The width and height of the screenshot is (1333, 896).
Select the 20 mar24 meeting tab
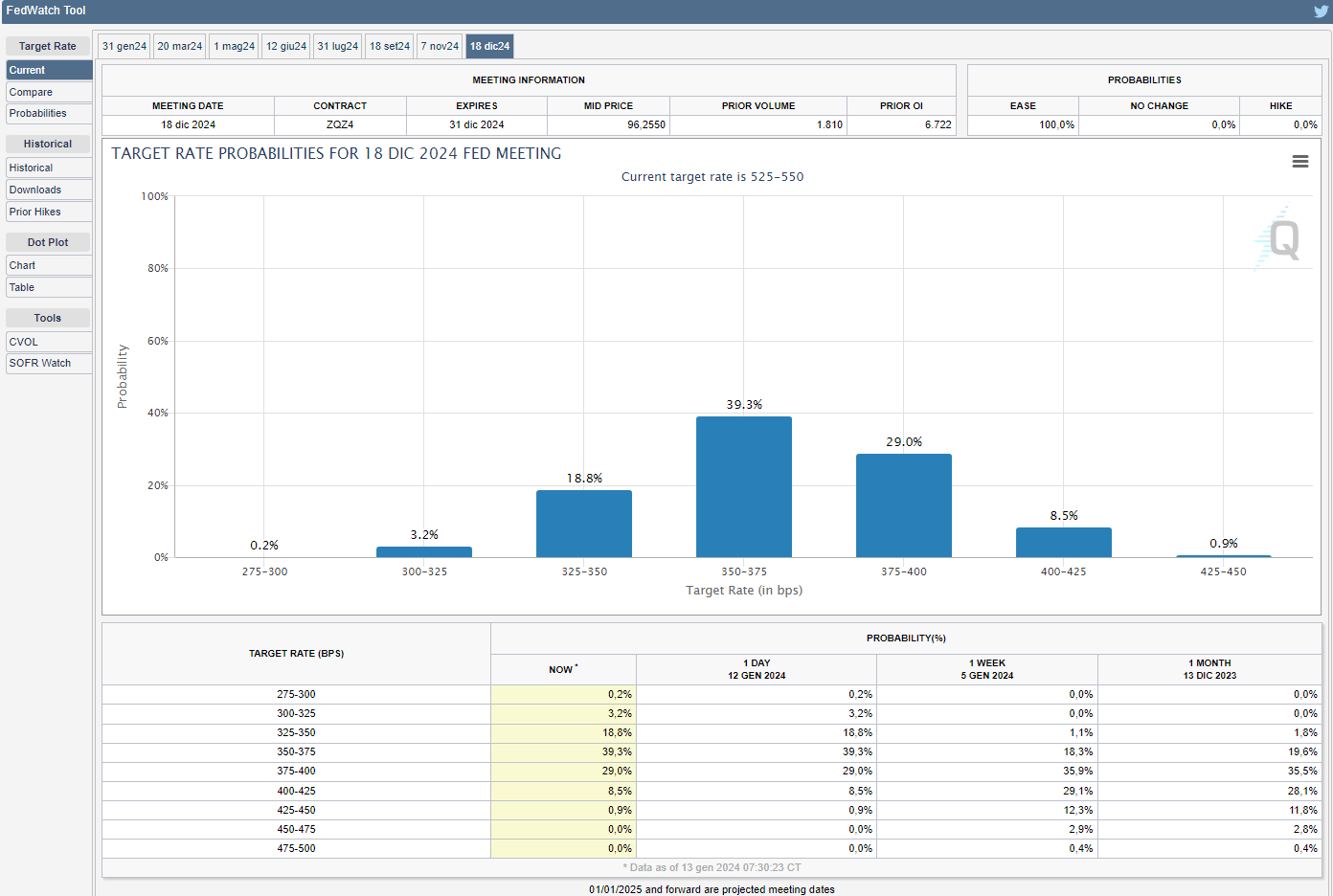point(179,46)
